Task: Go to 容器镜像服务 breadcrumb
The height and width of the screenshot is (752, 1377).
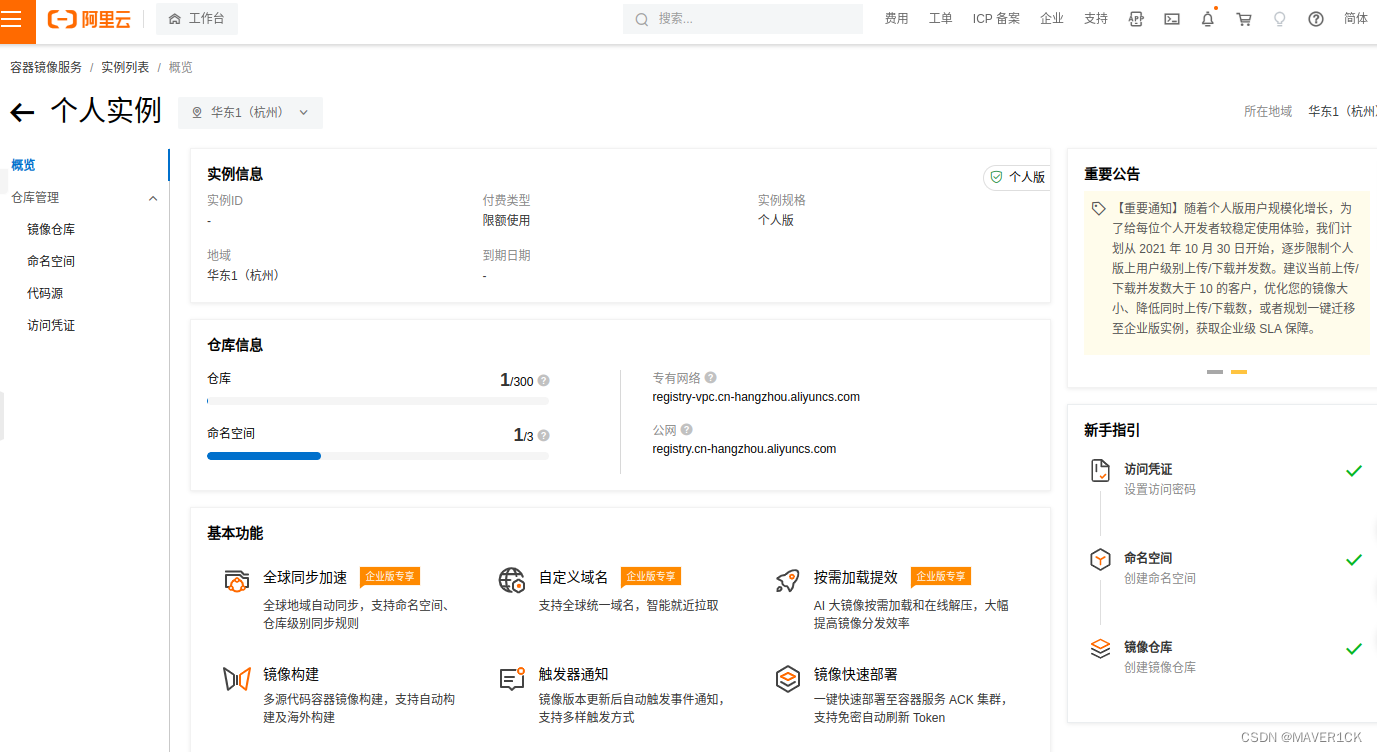Action: 46,67
